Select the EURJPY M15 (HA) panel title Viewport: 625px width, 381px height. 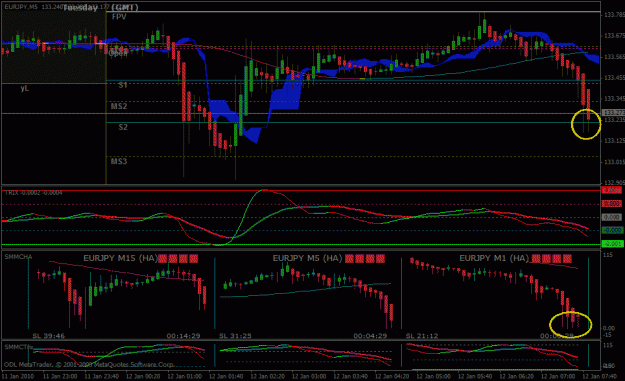(x=120, y=258)
